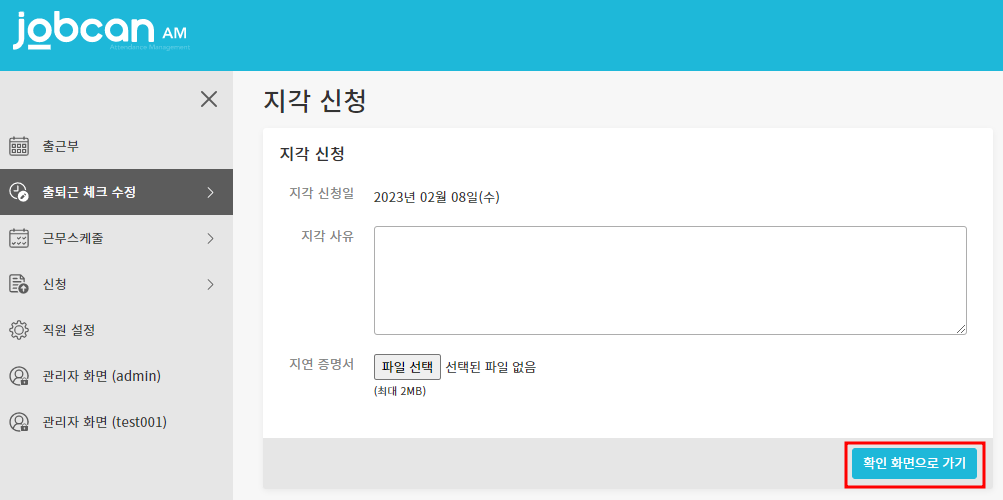Click the calendar icon beside 출근부

pos(19,146)
